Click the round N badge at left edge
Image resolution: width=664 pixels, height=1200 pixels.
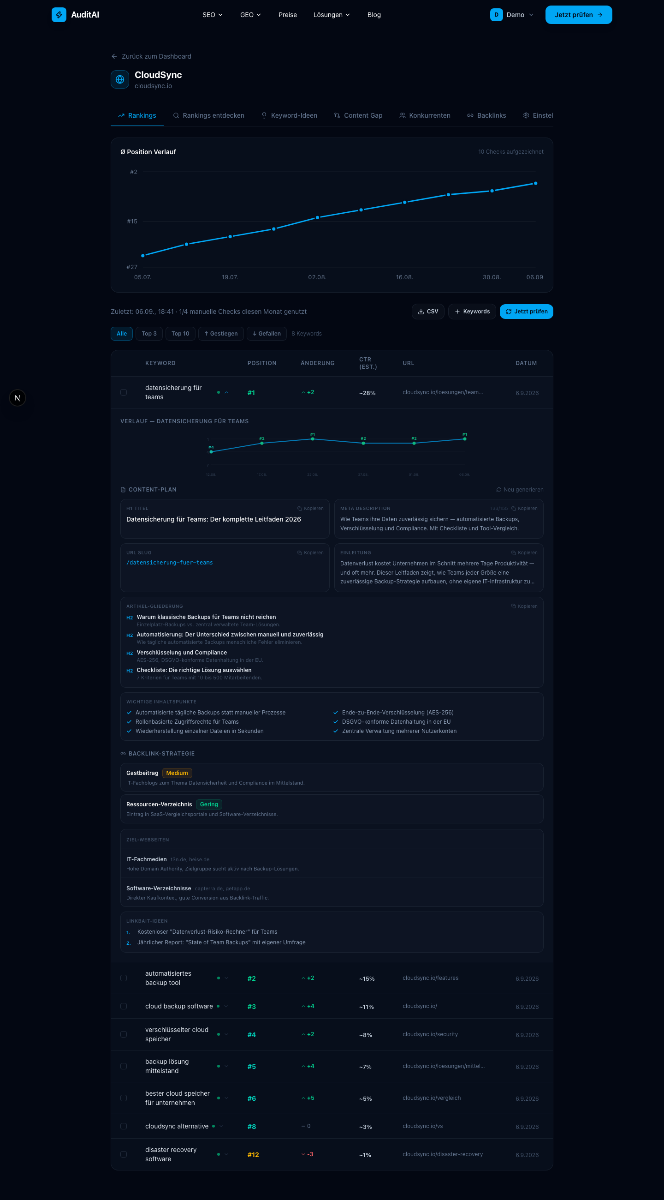click(x=17, y=398)
